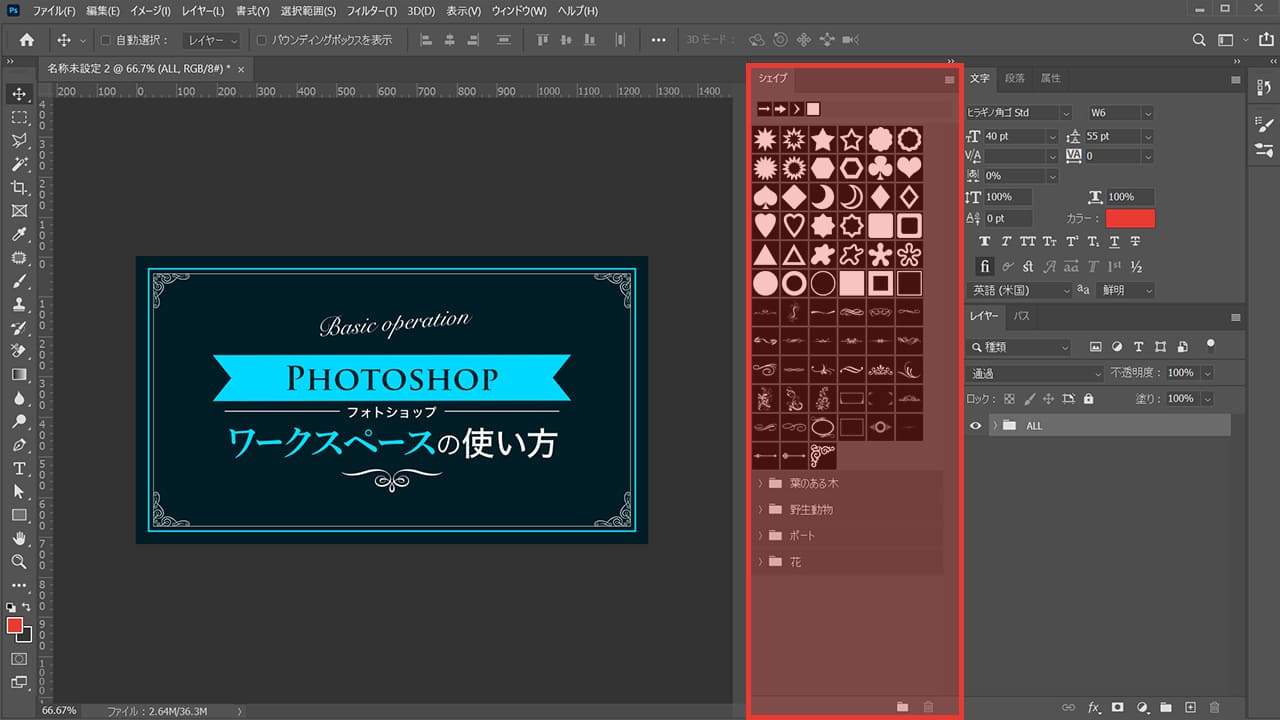Select the Dodge tool
Screen dimensions: 1280x720
click(19, 422)
